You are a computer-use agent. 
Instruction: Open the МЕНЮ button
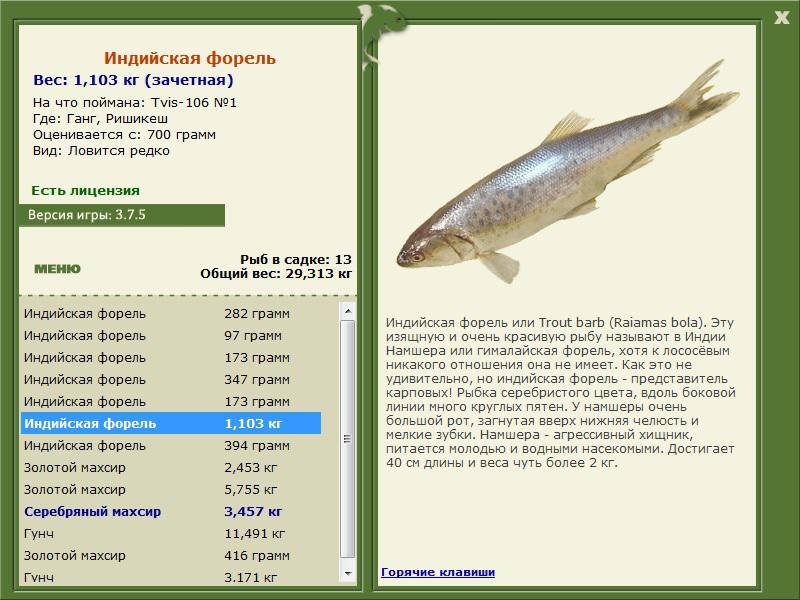point(57,269)
